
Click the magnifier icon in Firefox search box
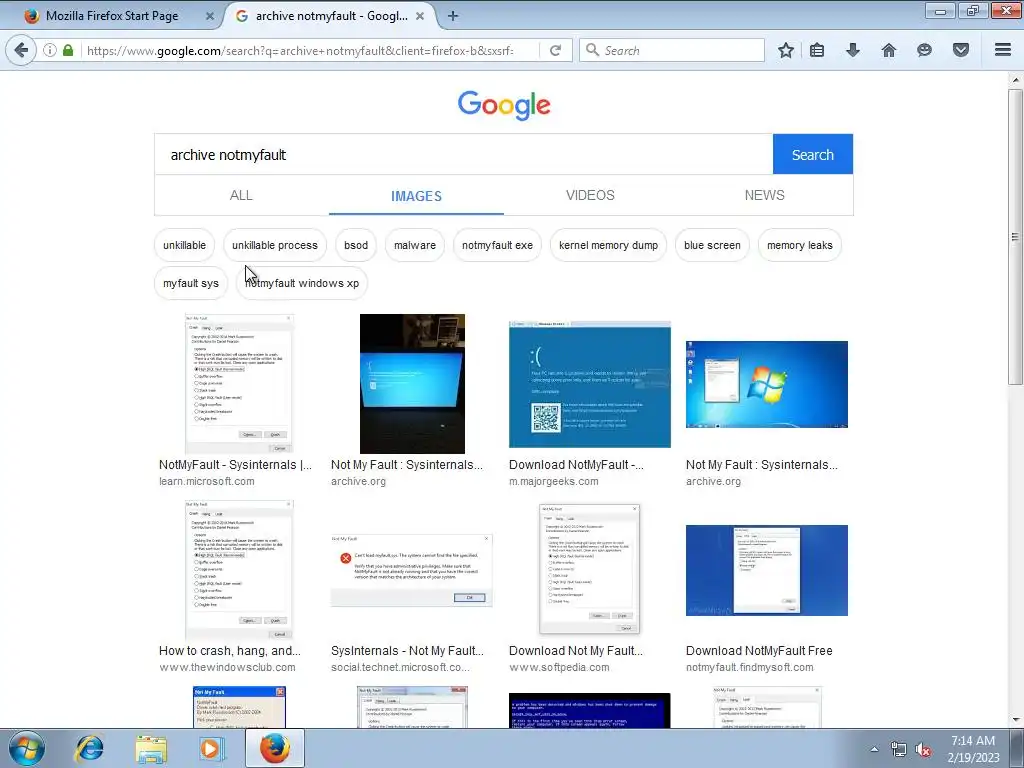(x=592, y=50)
